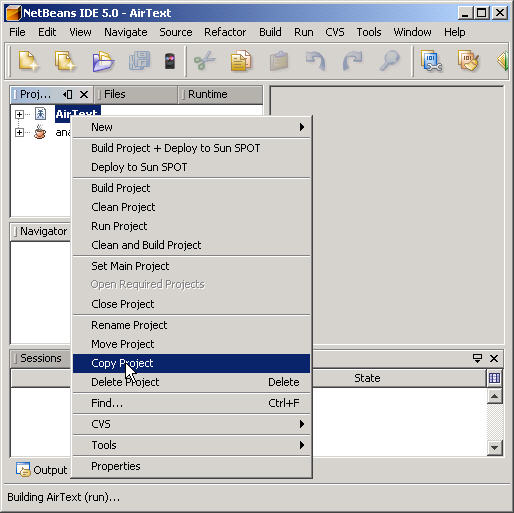This screenshot has width=514, height=513.
Task: Open the File menu
Action: tap(17, 32)
